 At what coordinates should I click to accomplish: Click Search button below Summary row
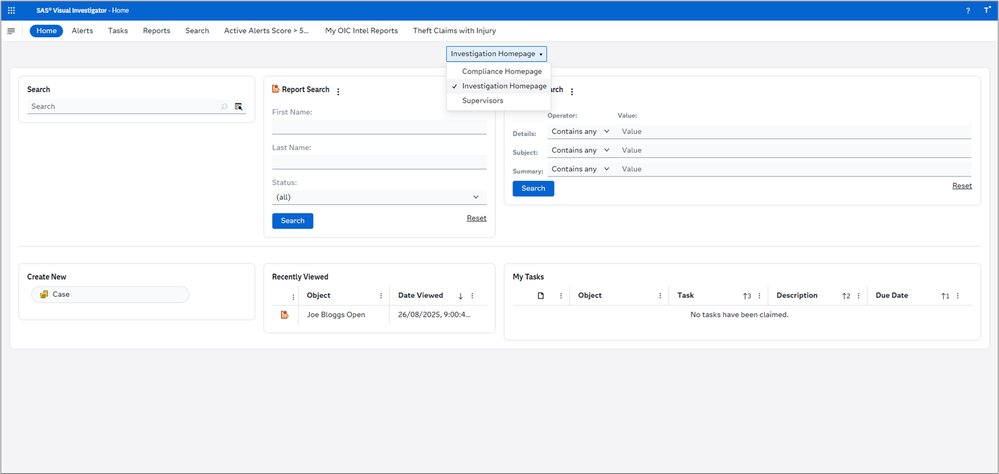[533, 189]
